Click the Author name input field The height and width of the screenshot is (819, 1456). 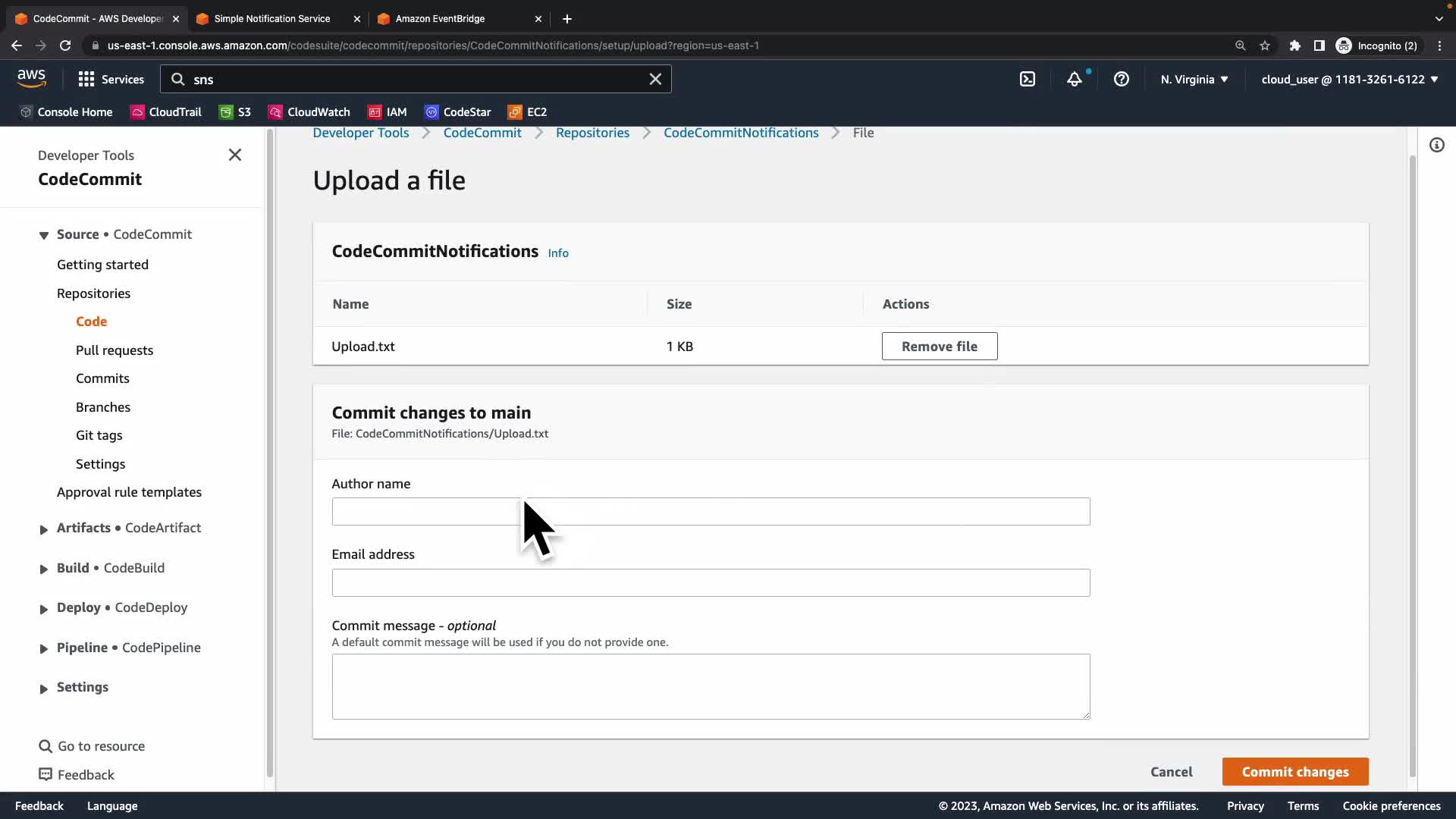coord(711,511)
